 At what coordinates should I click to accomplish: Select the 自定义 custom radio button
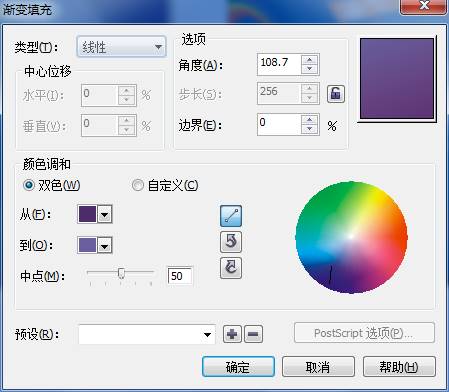pos(138,185)
